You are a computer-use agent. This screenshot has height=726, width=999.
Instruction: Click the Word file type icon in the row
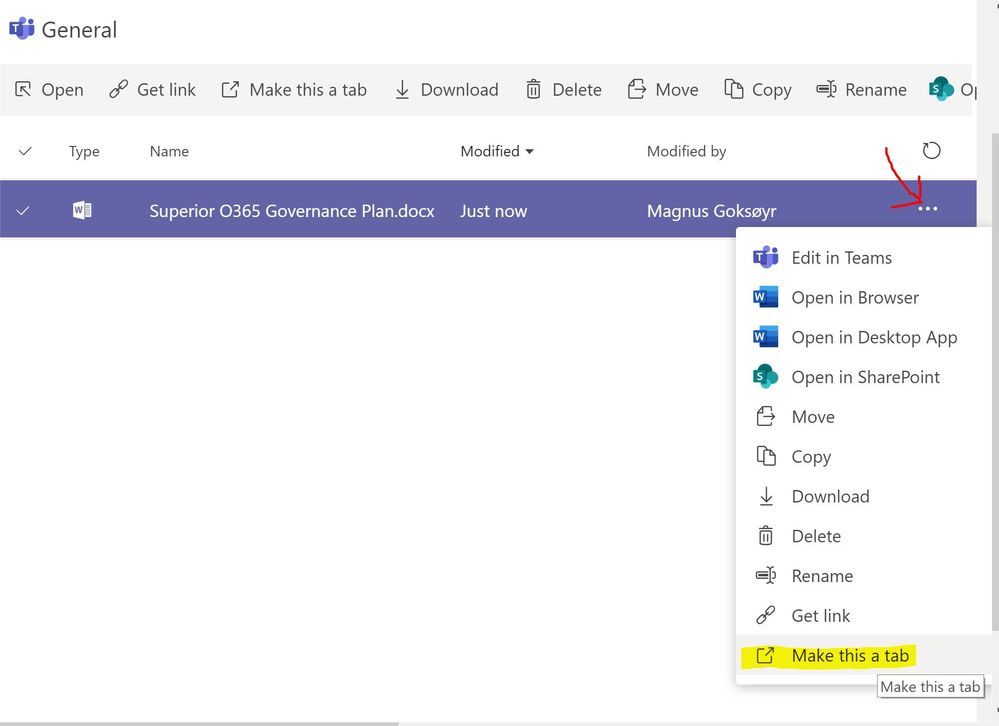[x=82, y=210]
